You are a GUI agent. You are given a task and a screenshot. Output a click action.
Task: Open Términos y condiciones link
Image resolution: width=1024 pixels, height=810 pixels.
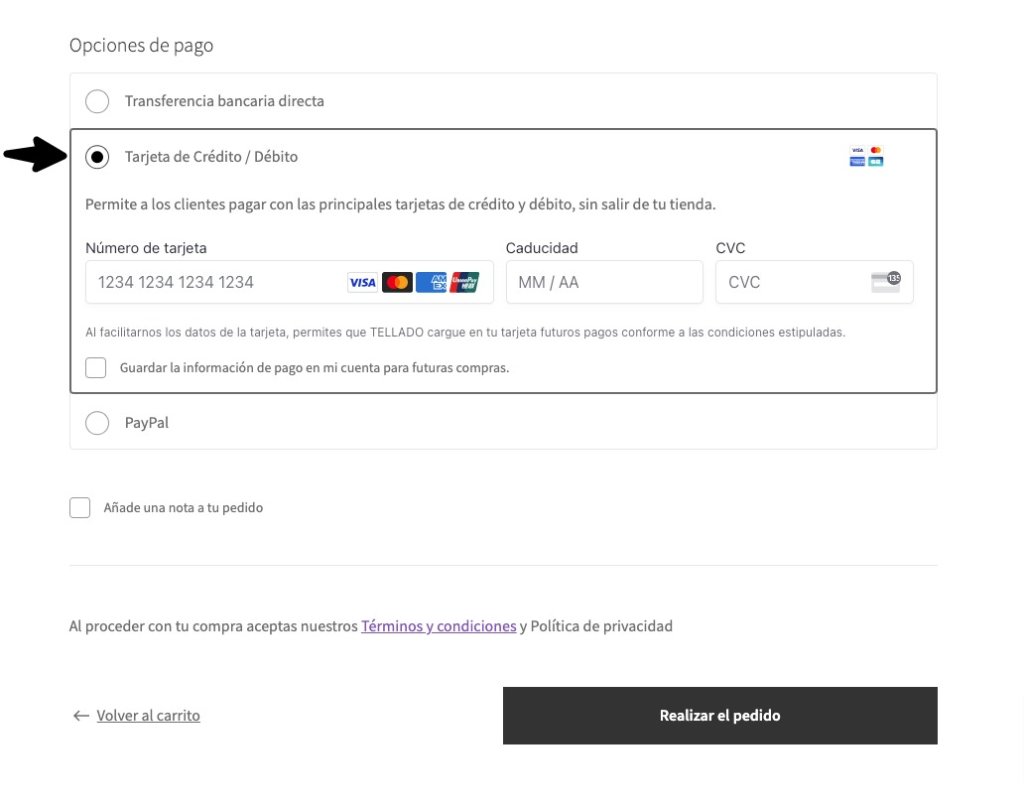coord(439,626)
